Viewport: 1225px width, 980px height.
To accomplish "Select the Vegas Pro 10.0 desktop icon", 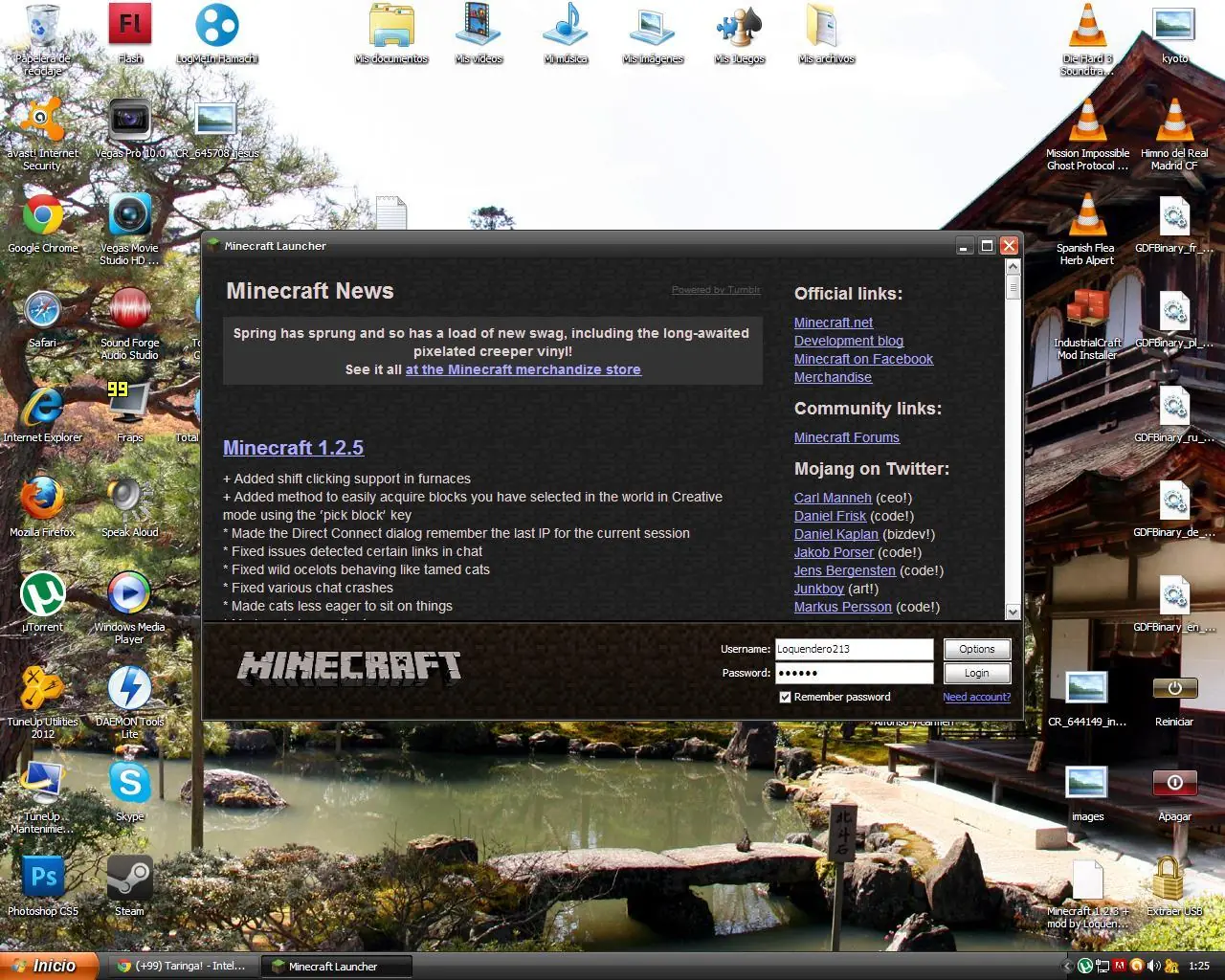I will pos(130,128).
